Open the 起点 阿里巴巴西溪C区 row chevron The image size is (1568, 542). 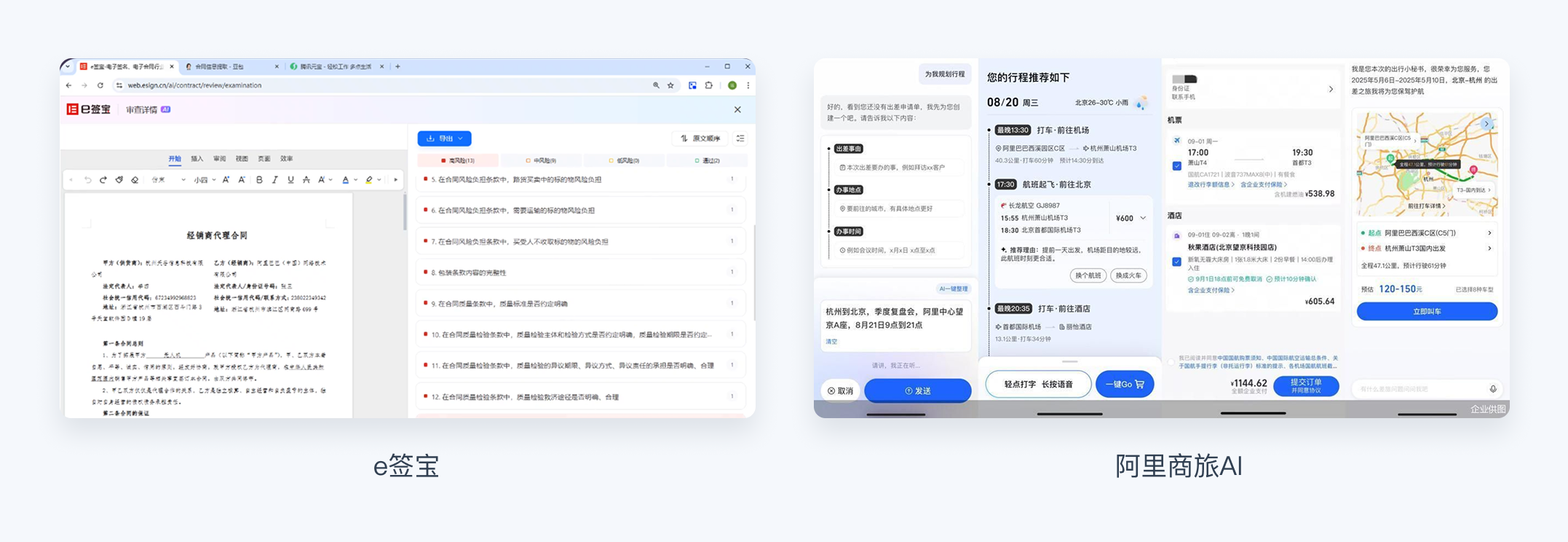coord(1489,233)
